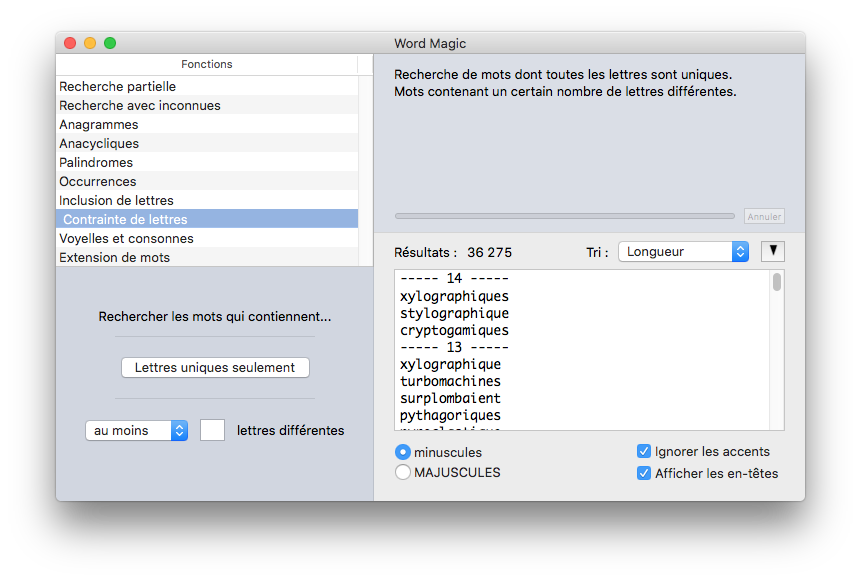This screenshot has height=581, width=861.
Task: Uncheck Afficher les en-têtes checkbox
Action: [x=644, y=473]
